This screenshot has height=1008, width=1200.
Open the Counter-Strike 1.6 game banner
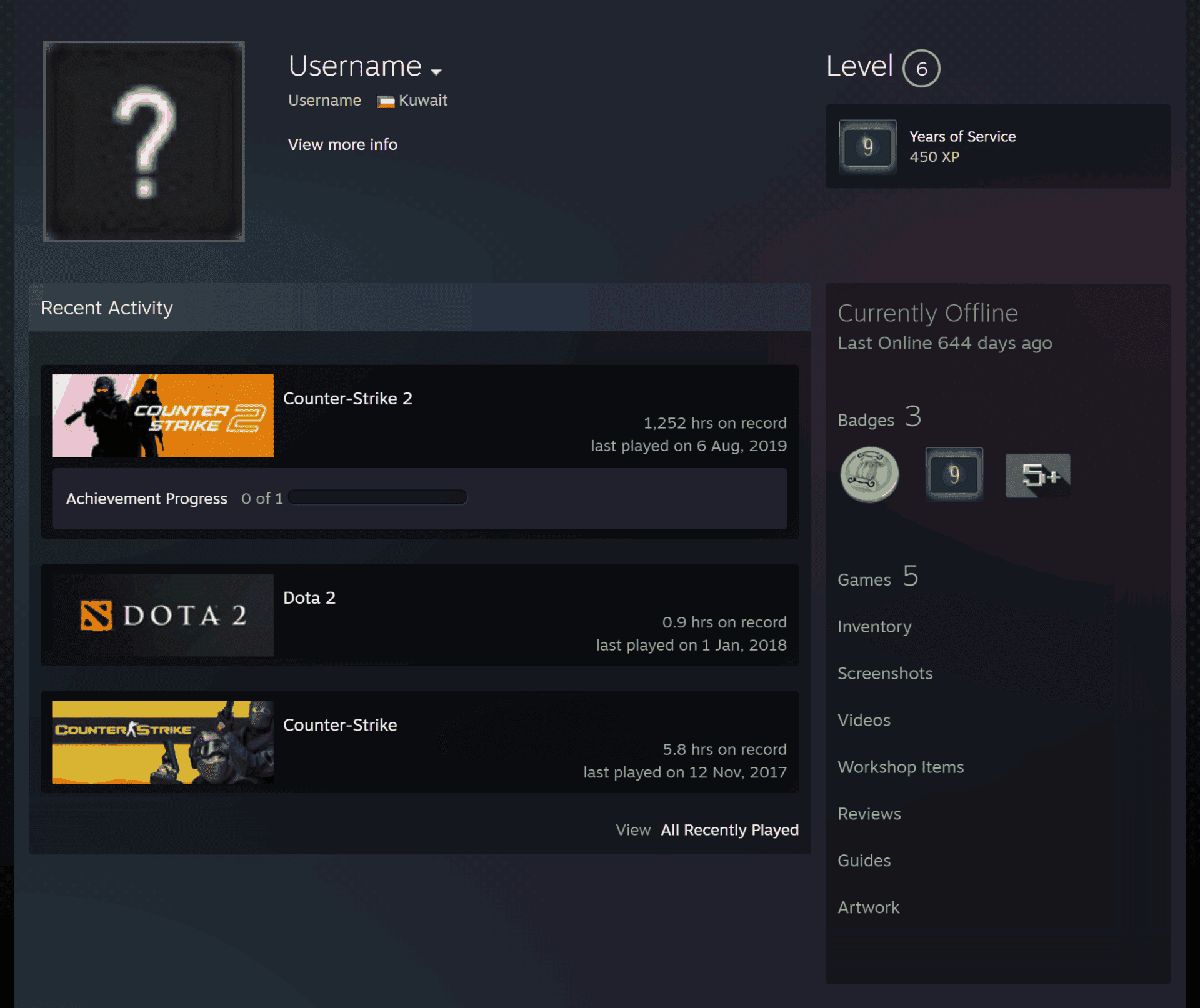(x=163, y=742)
